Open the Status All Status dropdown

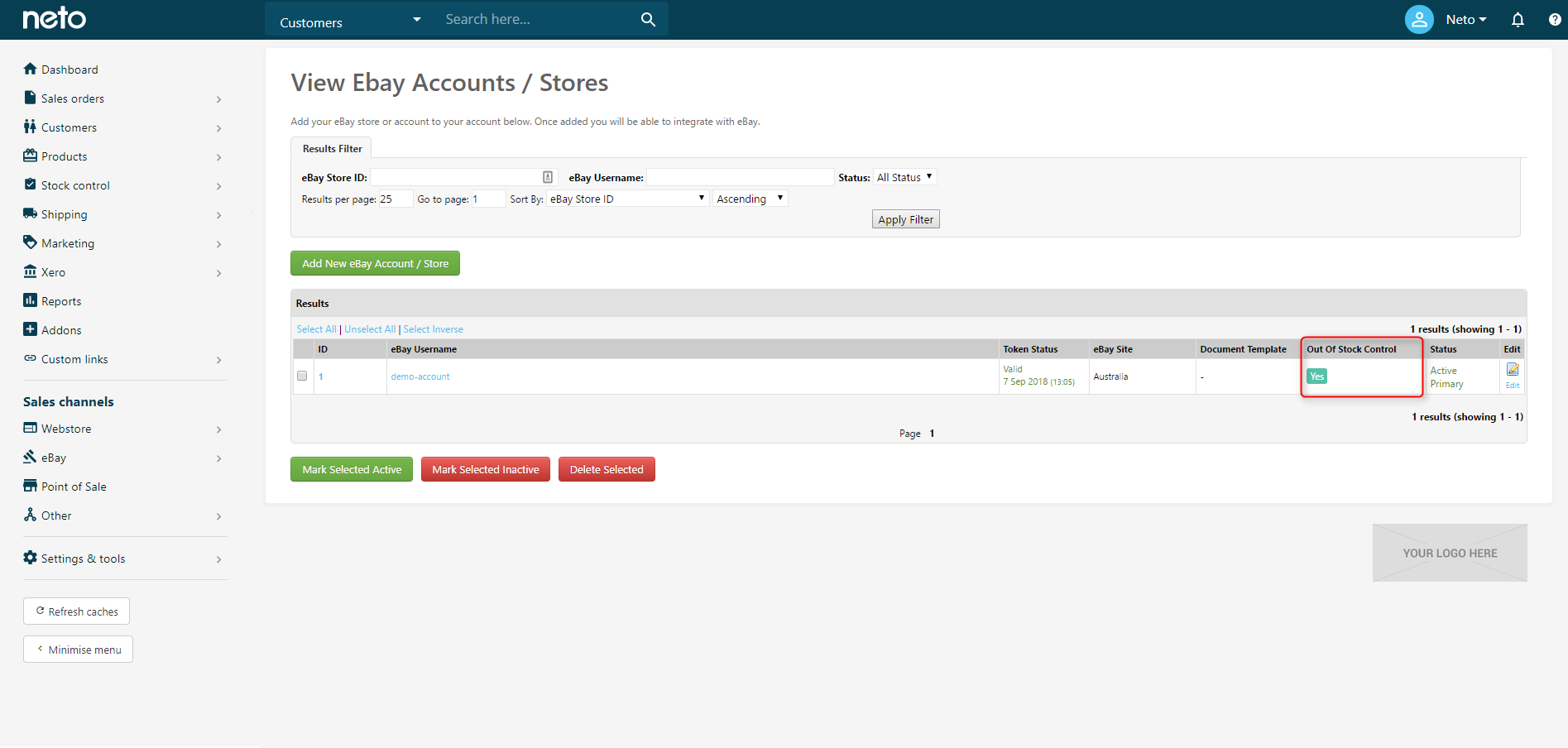pyautogui.click(x=905, y=177)
